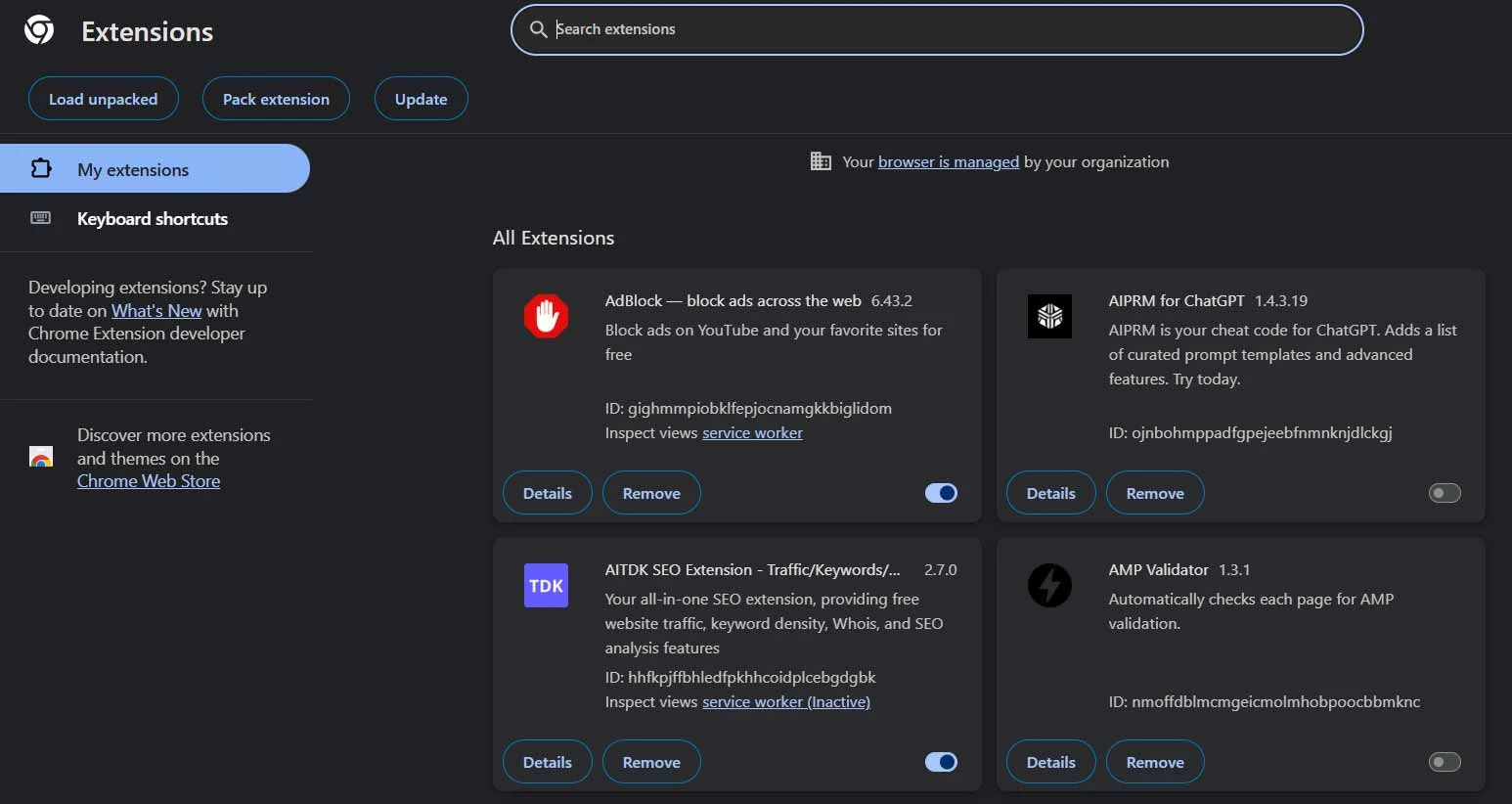Enable the AMP Validator toggle
The height and width of the screenshot is (804, 1512).
point(1445,762)
